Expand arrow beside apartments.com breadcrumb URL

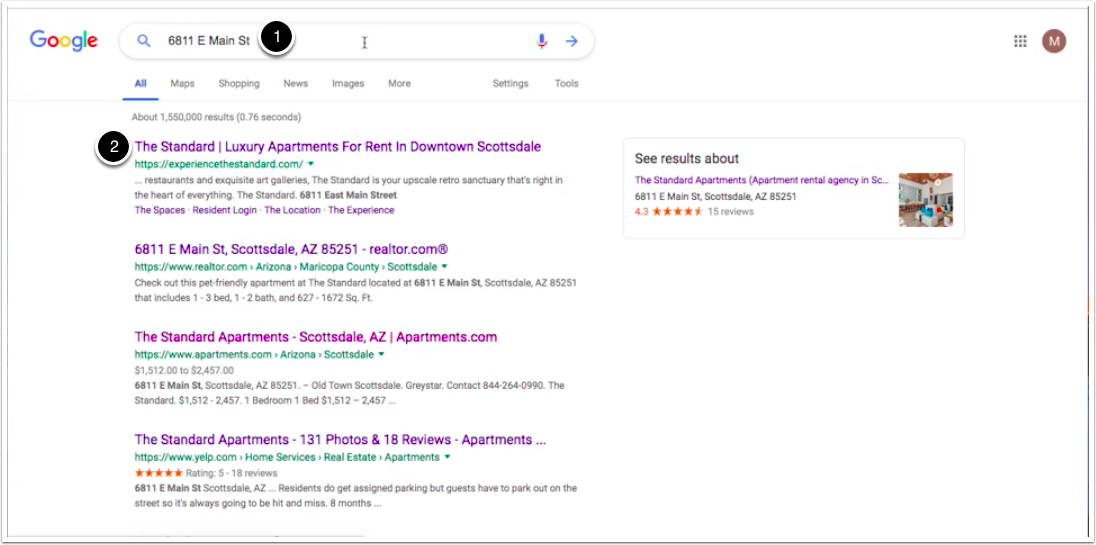[x=381, y=354]
